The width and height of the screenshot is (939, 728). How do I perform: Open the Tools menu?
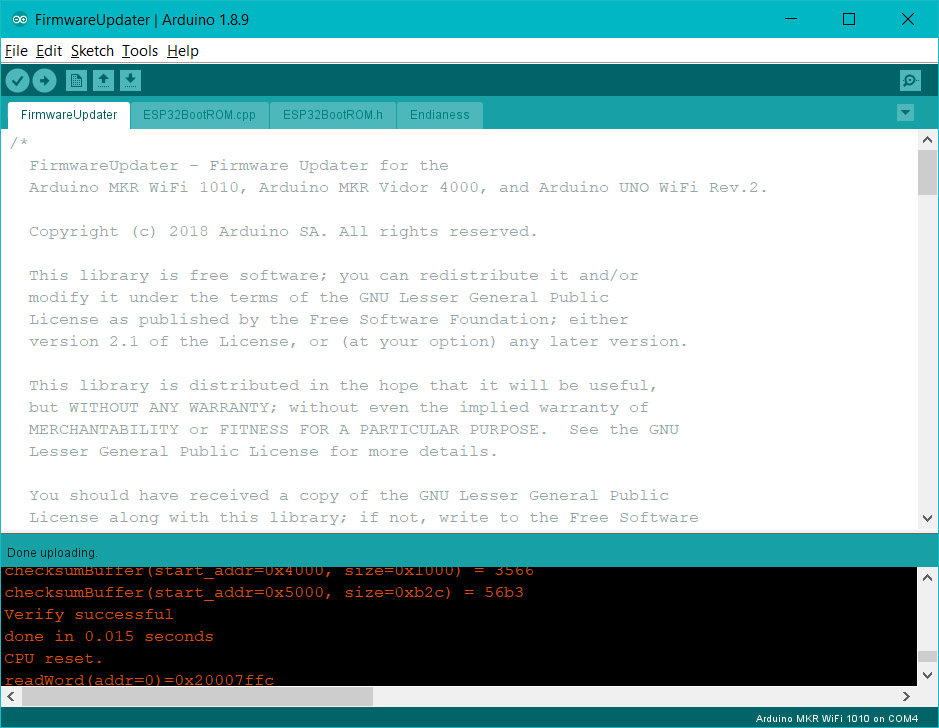pos(140,51)
